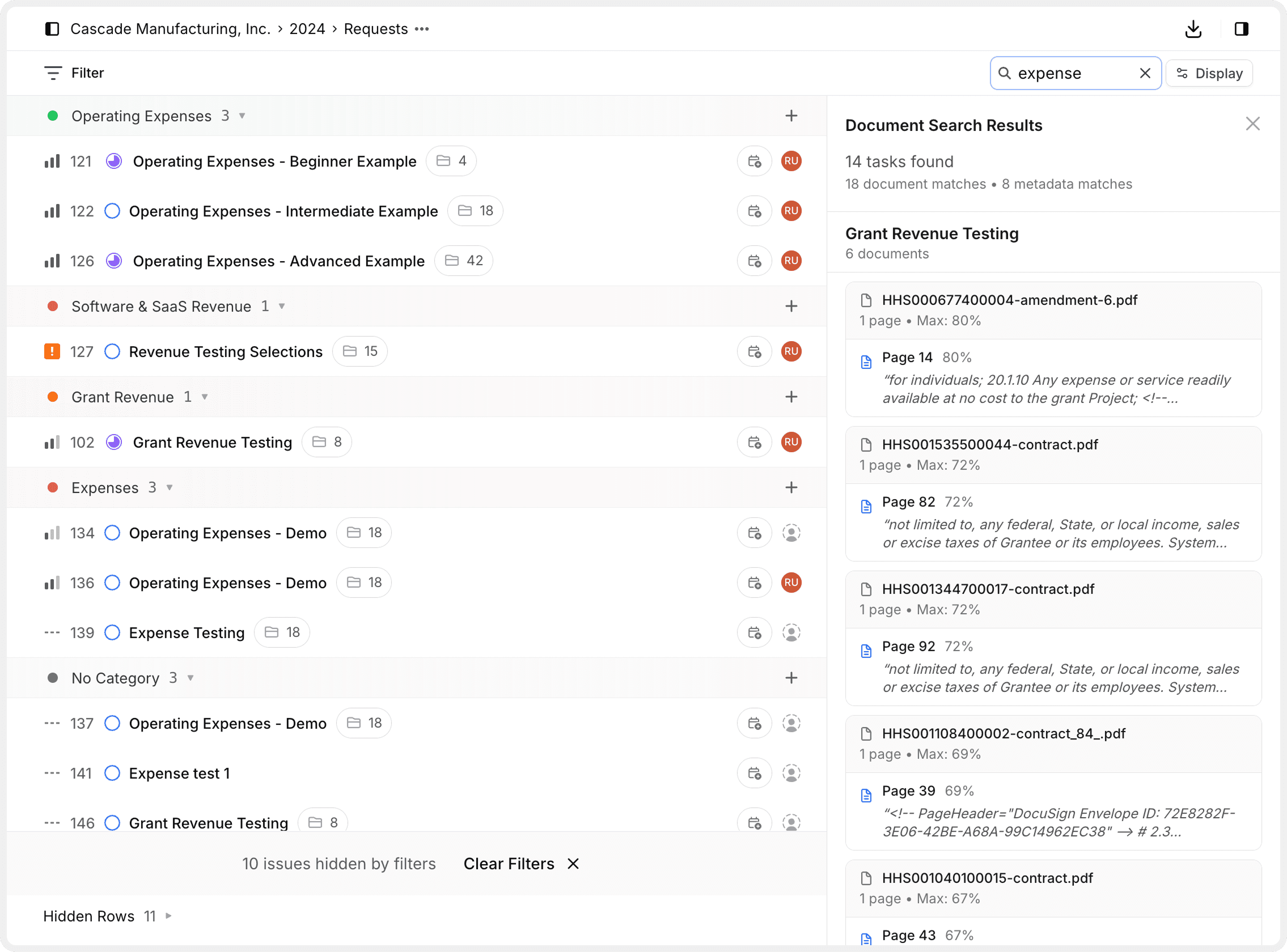
Task: Toggle status circle of Operating Expenses Intermediate Example
Action: pyautogui.click(x=112, y=211)
